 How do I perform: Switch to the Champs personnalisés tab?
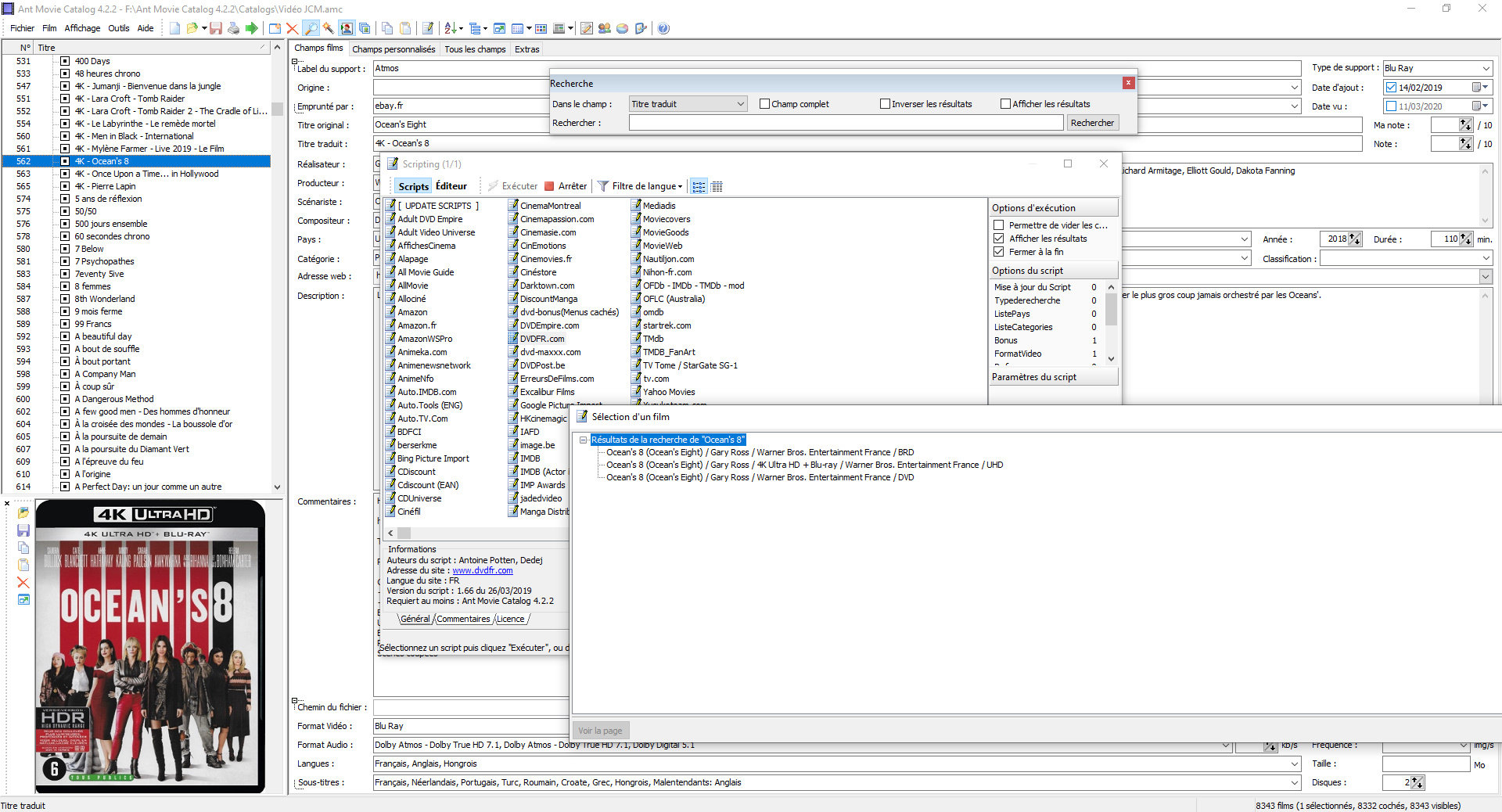[393, 49]
